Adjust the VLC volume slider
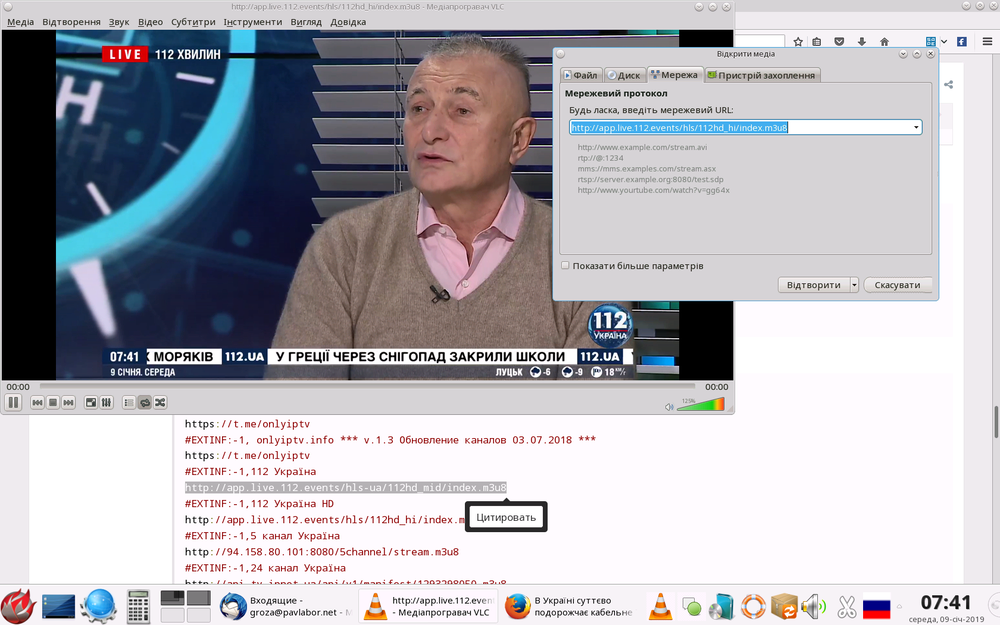The height and width of the screenshot is (625, 1000). [x=700, y=405]
